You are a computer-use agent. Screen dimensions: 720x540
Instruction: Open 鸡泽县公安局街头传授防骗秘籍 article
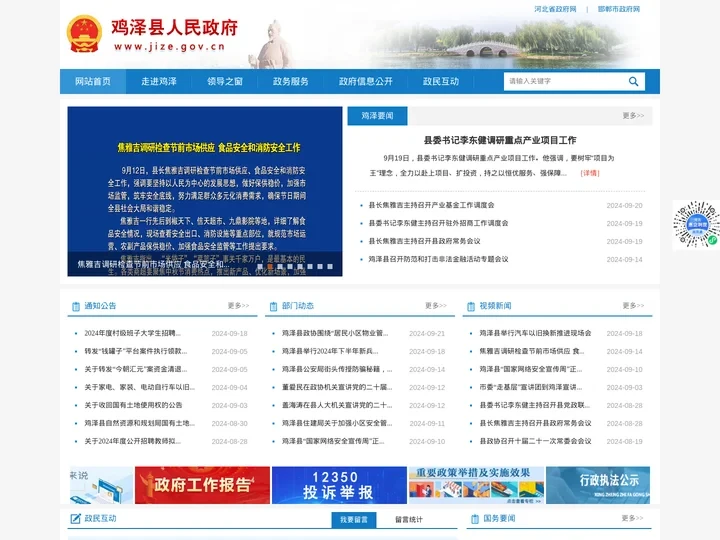pos(337,369)
